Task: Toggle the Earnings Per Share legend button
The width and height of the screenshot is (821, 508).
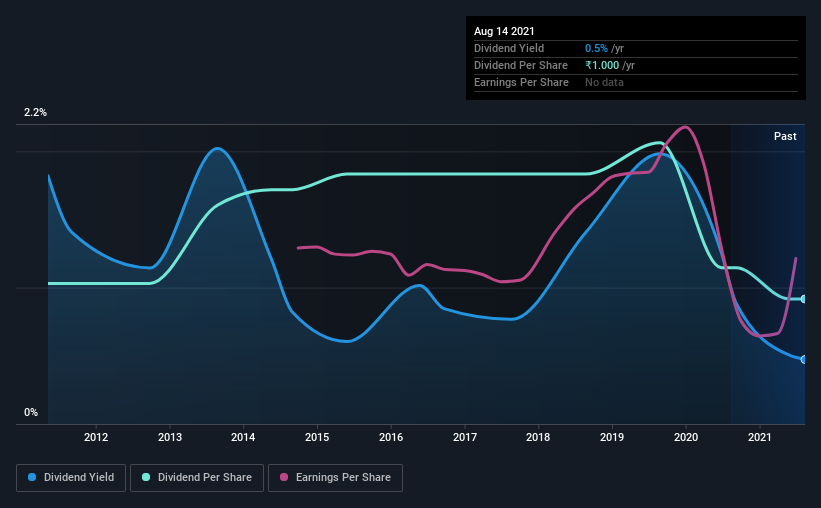Action: click(335, 478)
